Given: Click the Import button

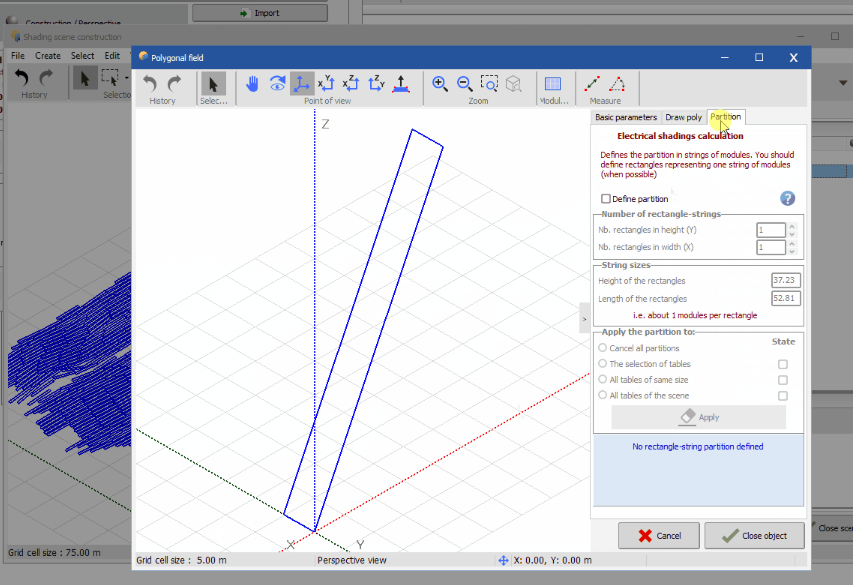Looking at the screenshot, I should pyautogui.click(x=260, y=13).
